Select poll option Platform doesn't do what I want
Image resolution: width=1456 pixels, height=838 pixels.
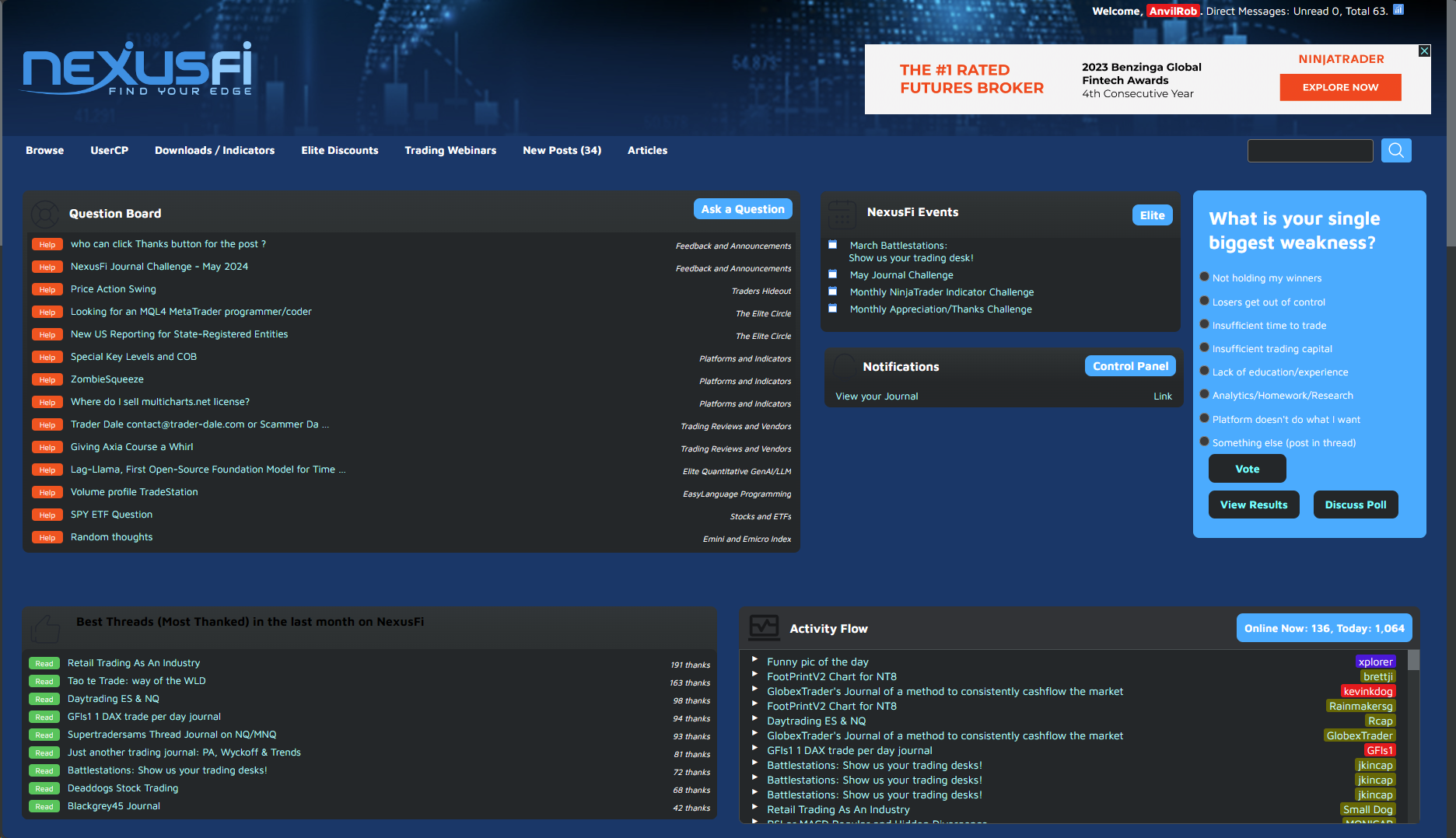pyautogui.click(x=1204, y=418)
